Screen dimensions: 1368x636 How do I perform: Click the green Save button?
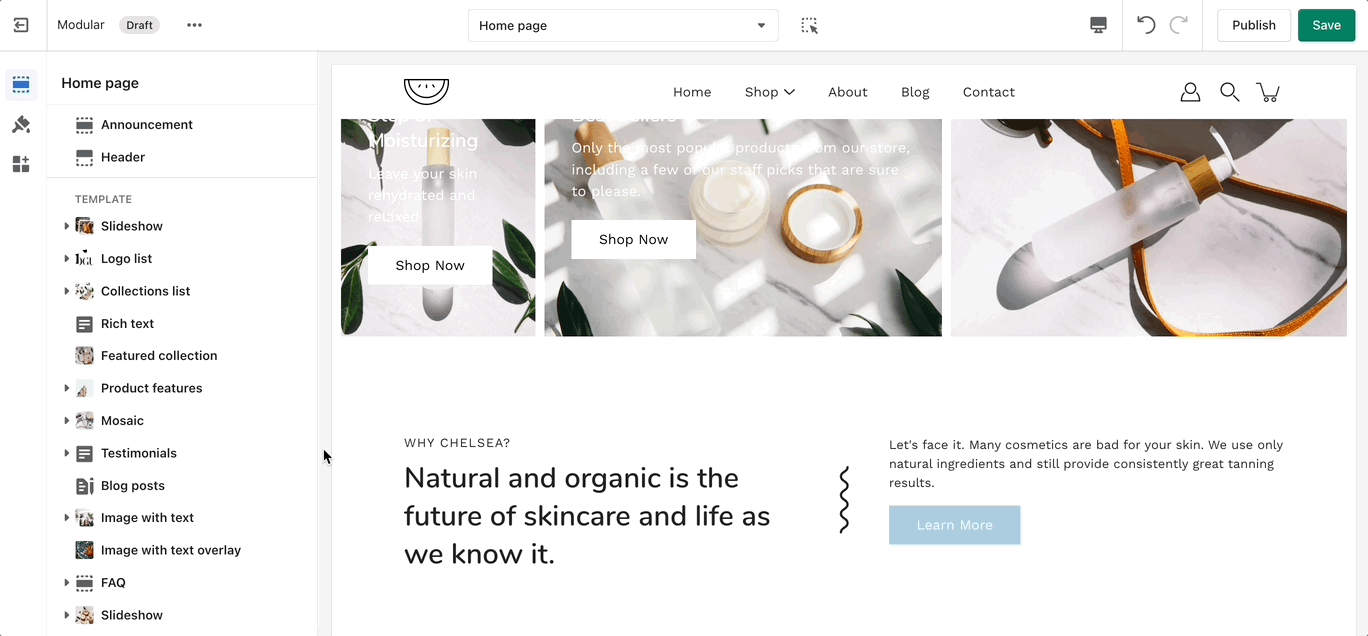1326,26
